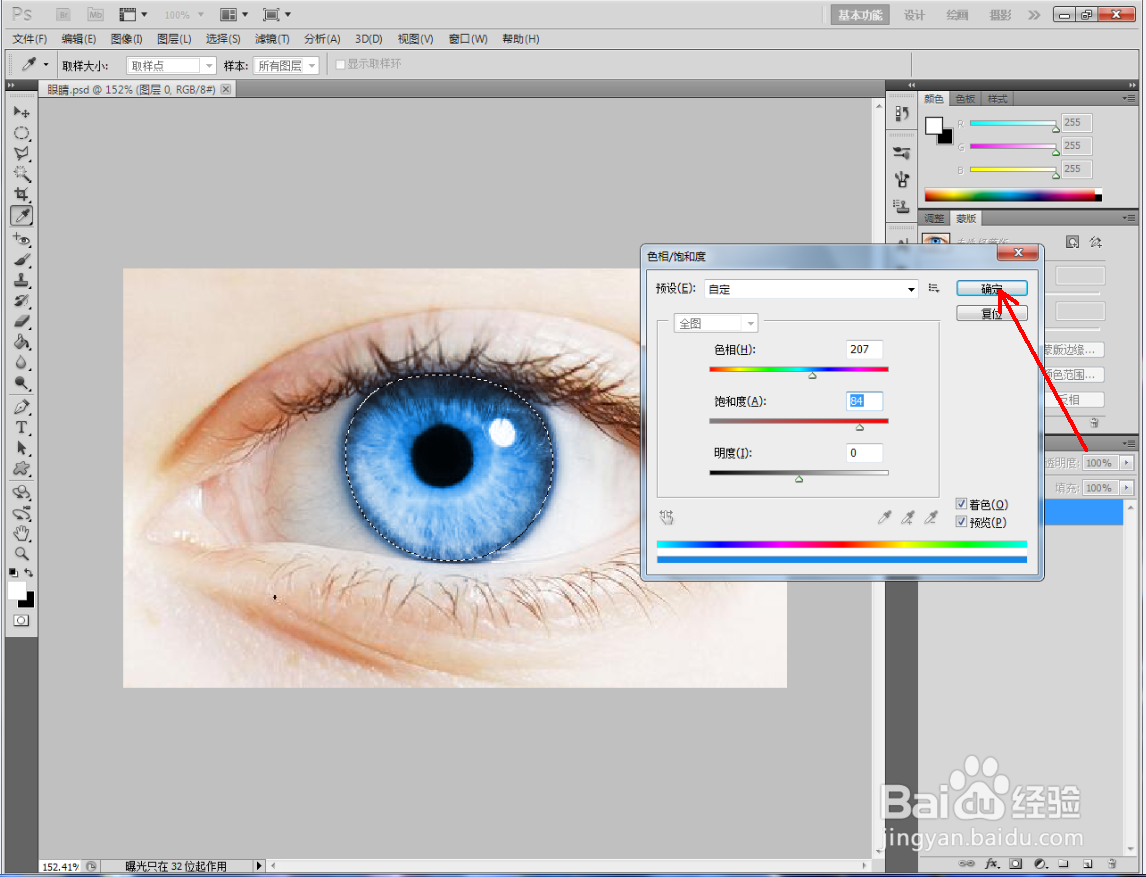Click the layer fx styles icon

point(991,863)
